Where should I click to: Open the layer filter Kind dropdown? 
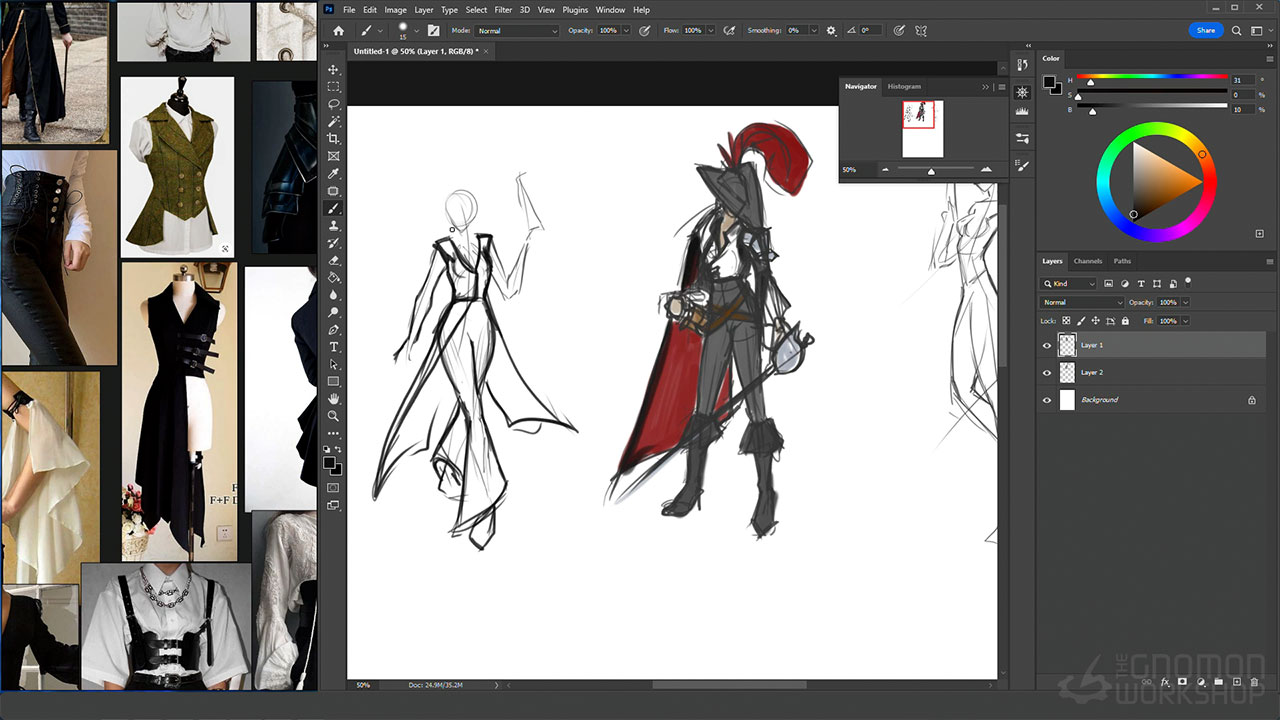1069,284
